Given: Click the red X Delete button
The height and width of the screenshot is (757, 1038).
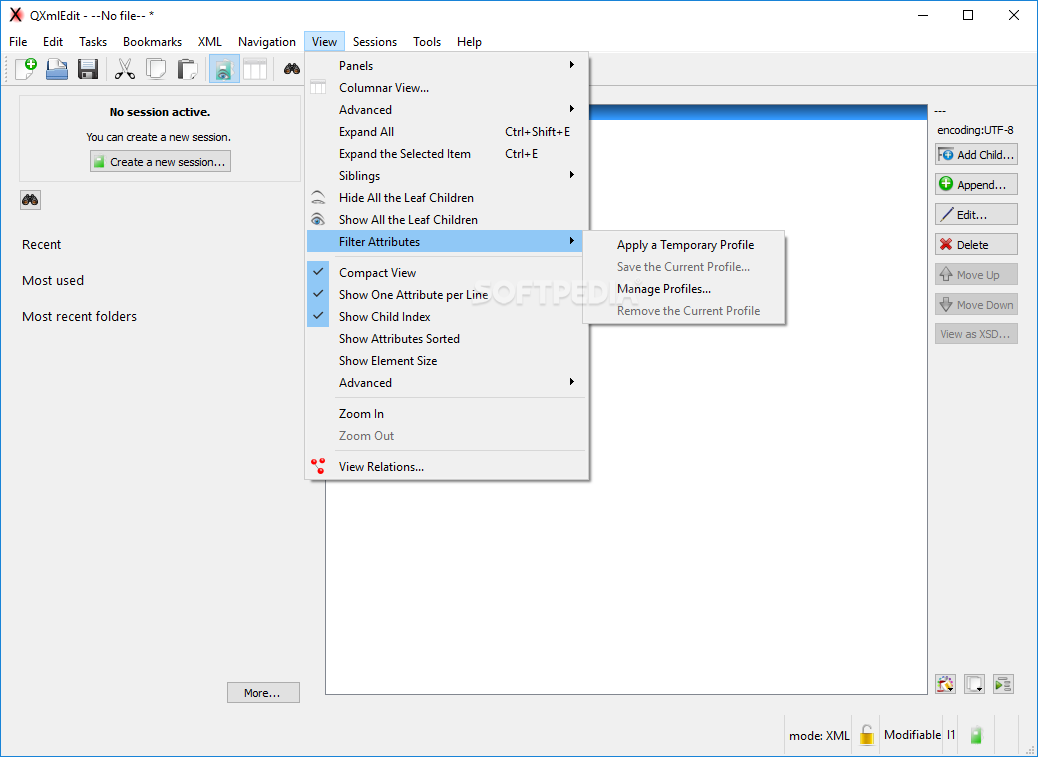Looking at the screenshot, I should point(976,244).
